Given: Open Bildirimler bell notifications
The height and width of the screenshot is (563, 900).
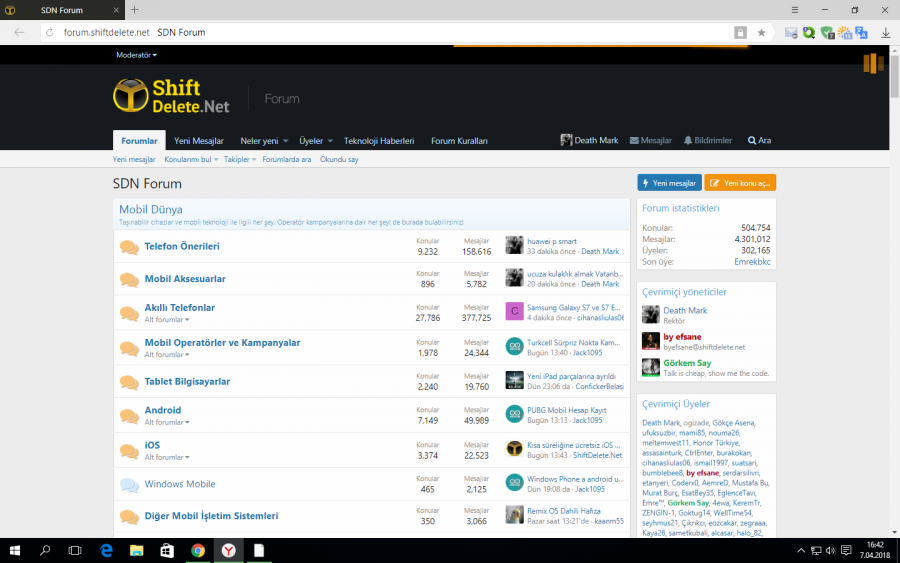Looking at the screenshot, I should pyautogui.click(x=707, y=141).
